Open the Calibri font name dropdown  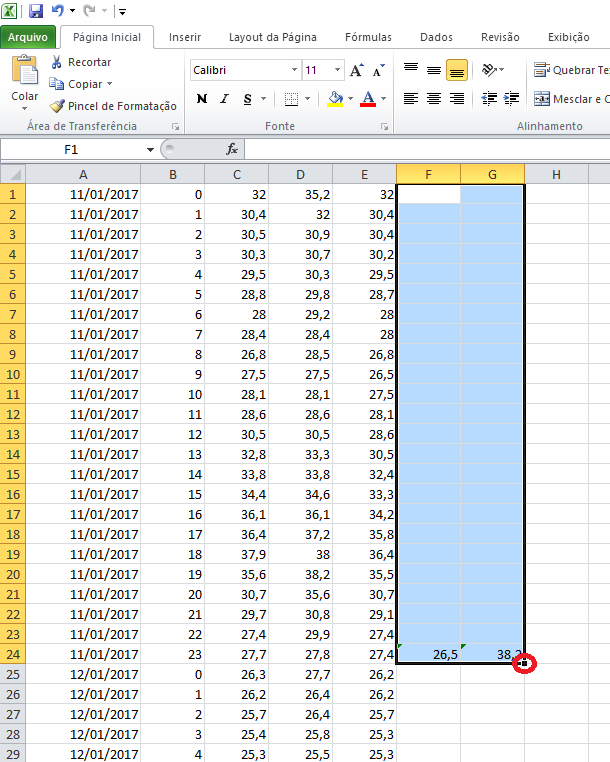coord(294,71)
